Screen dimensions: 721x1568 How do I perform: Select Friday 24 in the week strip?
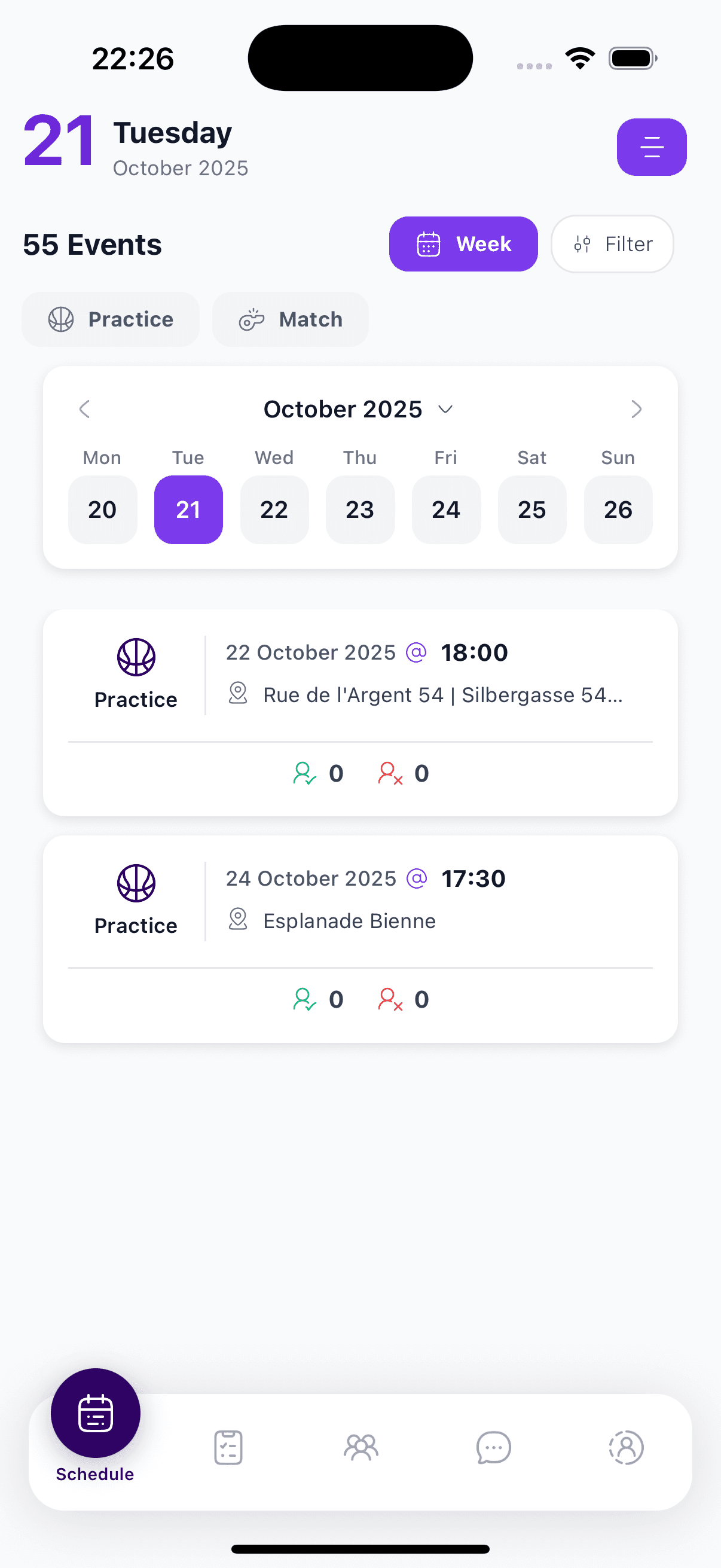coord(446,510)
